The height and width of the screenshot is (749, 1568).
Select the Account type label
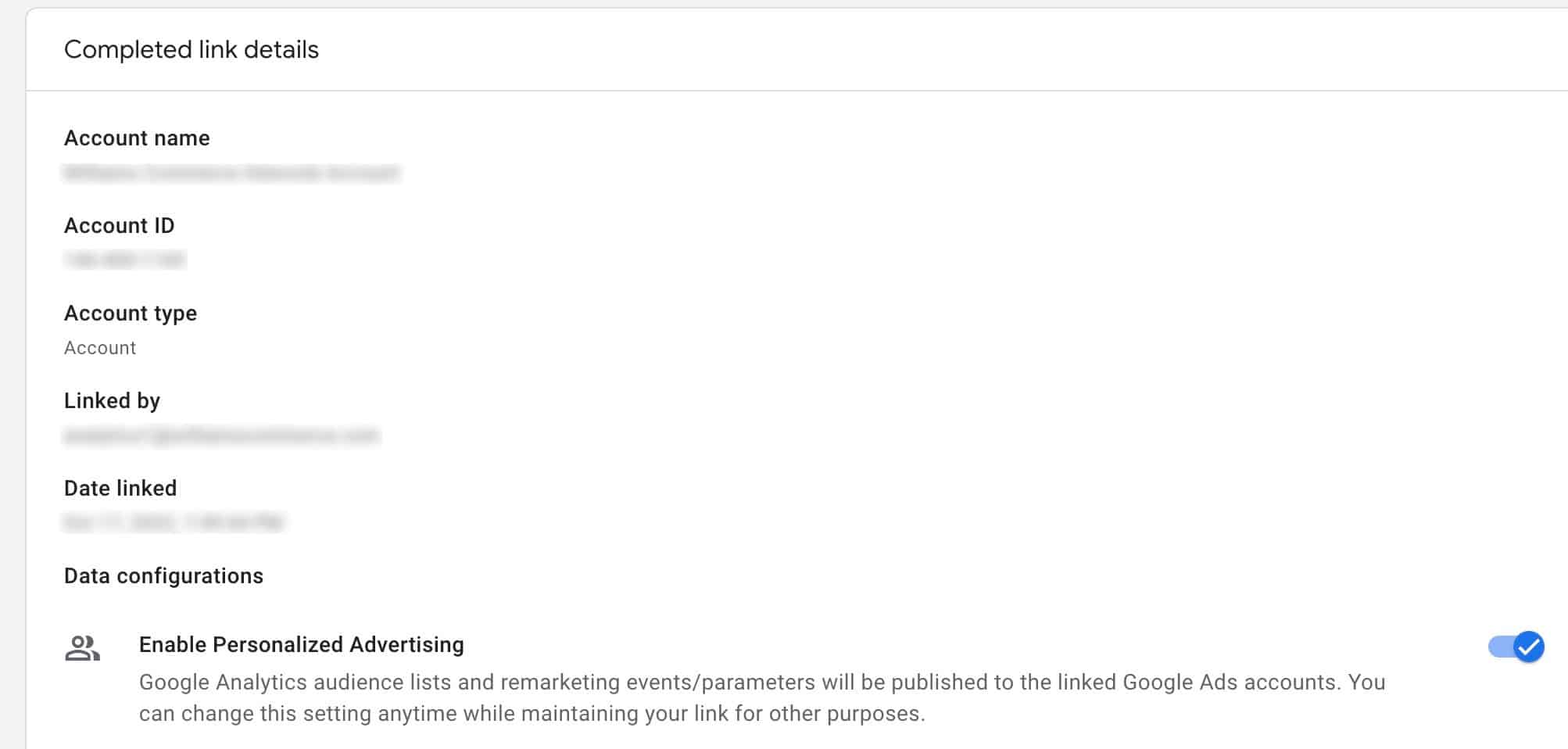131,314
